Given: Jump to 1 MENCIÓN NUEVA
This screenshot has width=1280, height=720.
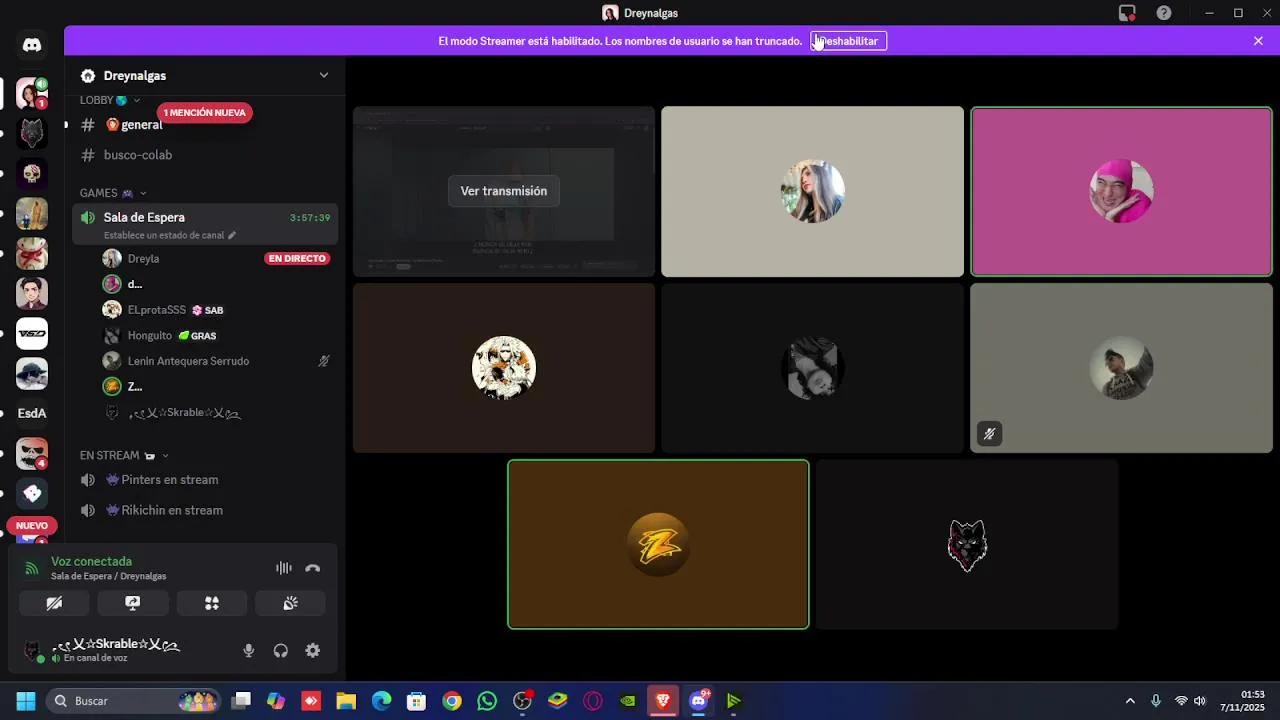Looking at the screenshot, I should (x=205, y=113).
